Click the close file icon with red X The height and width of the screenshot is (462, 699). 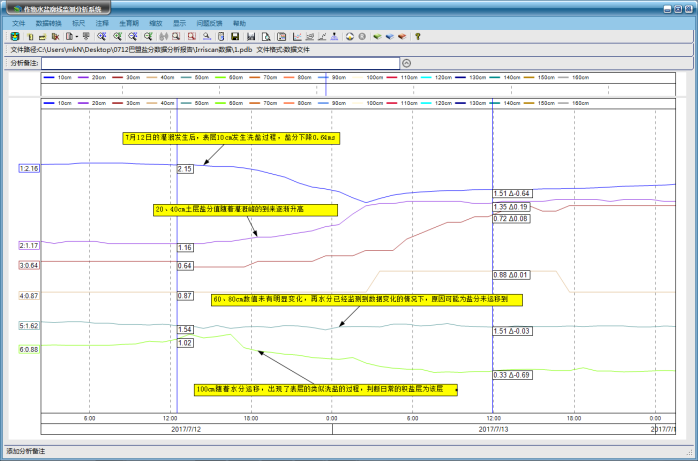pos(55,37)
